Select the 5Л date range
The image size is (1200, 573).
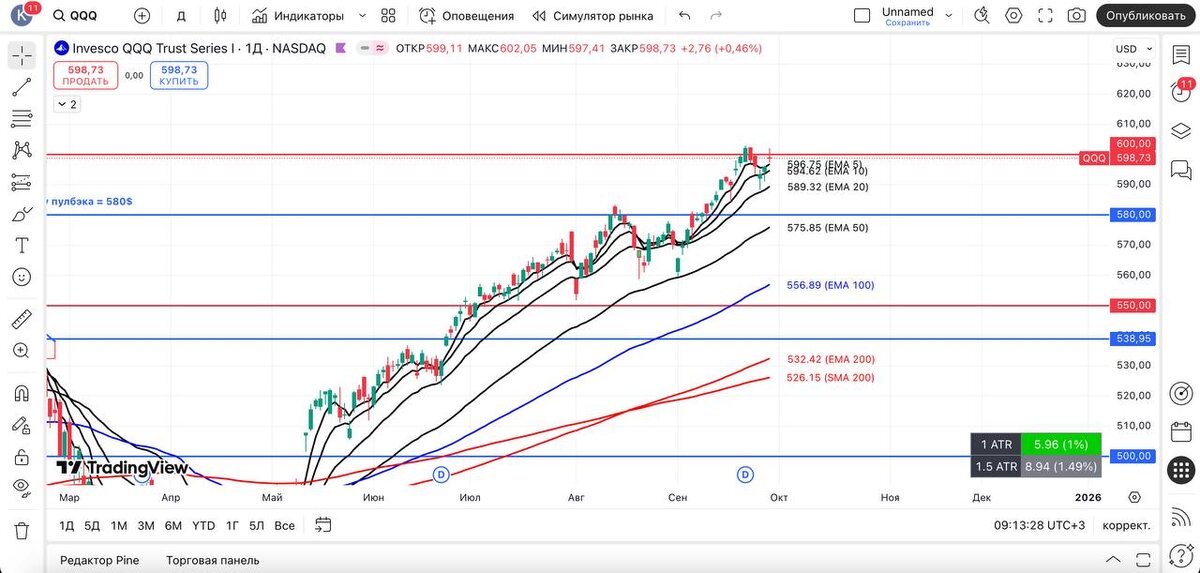tap(257, 525)
